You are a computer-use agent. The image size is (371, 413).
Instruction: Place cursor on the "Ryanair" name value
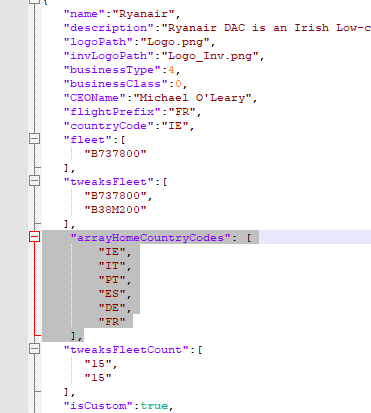144,14
